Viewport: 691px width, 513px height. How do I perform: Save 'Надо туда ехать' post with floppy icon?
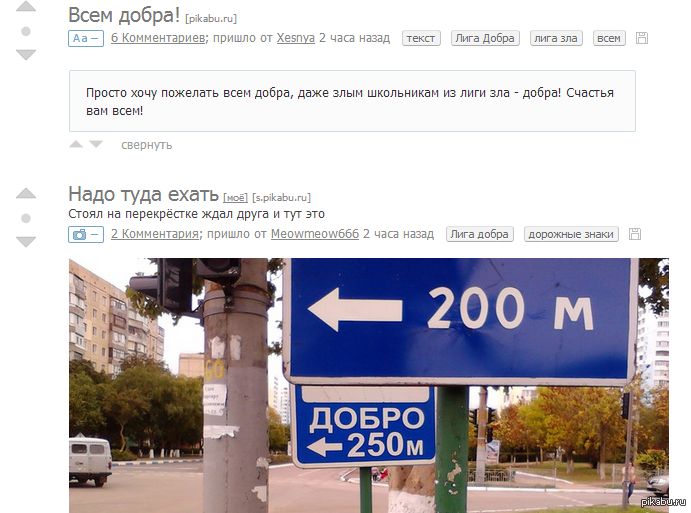[x=635, y=234]
